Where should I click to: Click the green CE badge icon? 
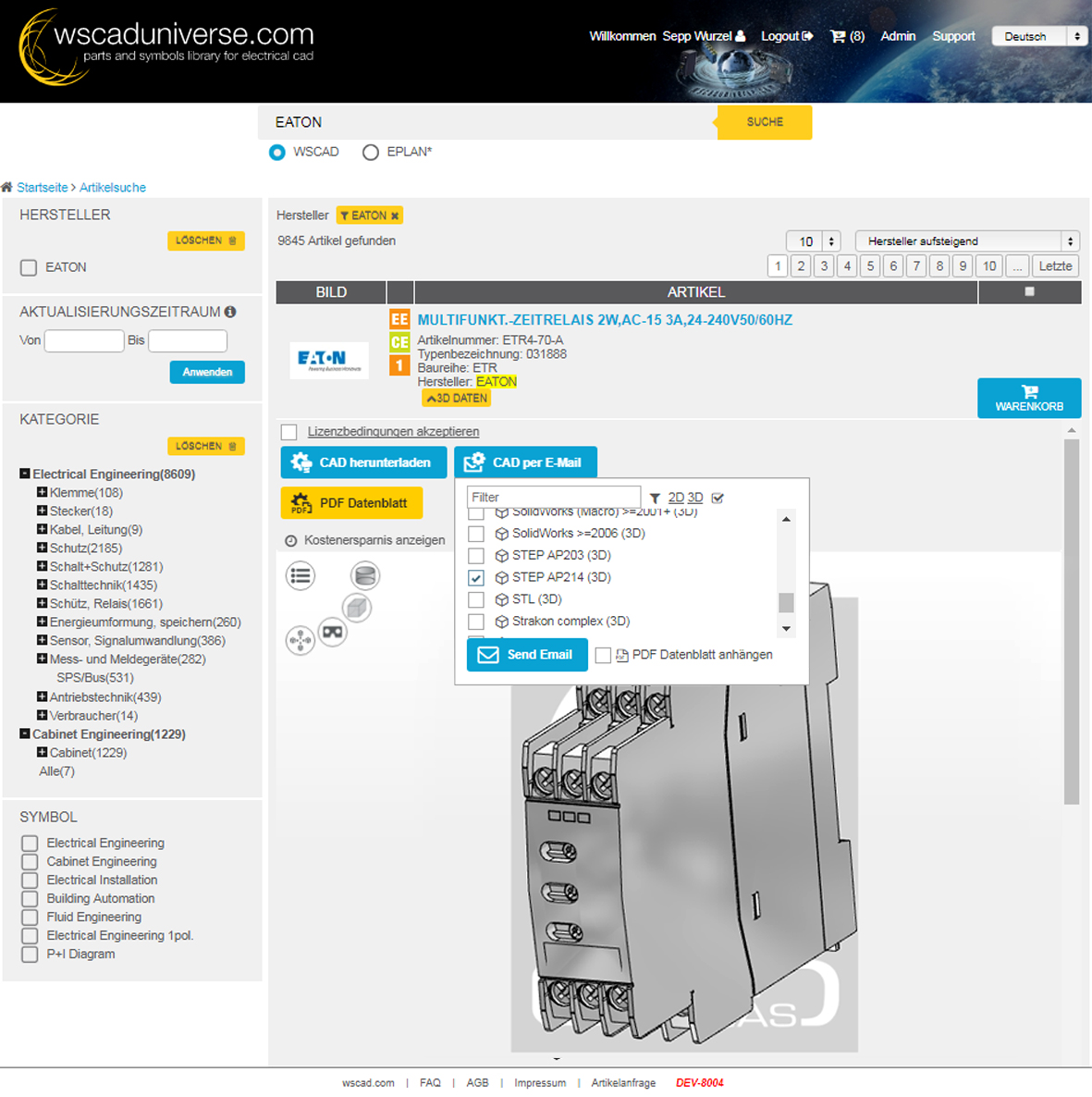point(399,342)
